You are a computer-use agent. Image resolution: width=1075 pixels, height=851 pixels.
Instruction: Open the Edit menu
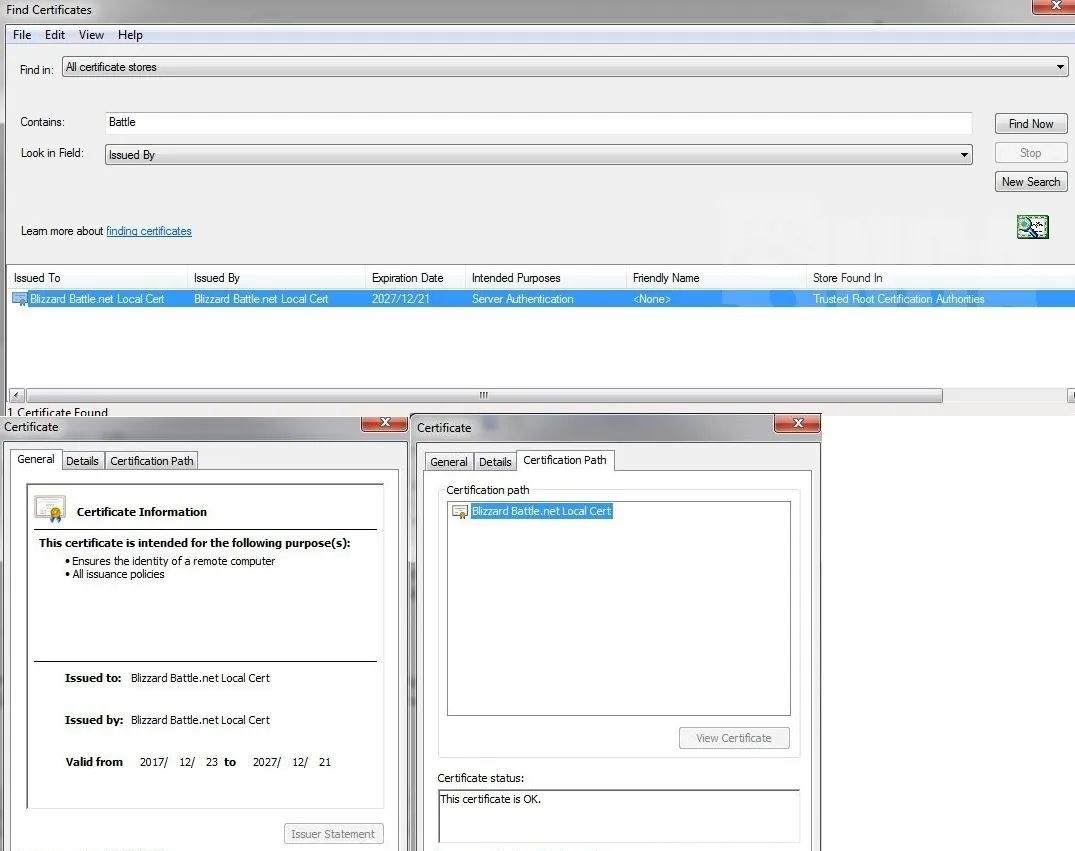[55, 35]
